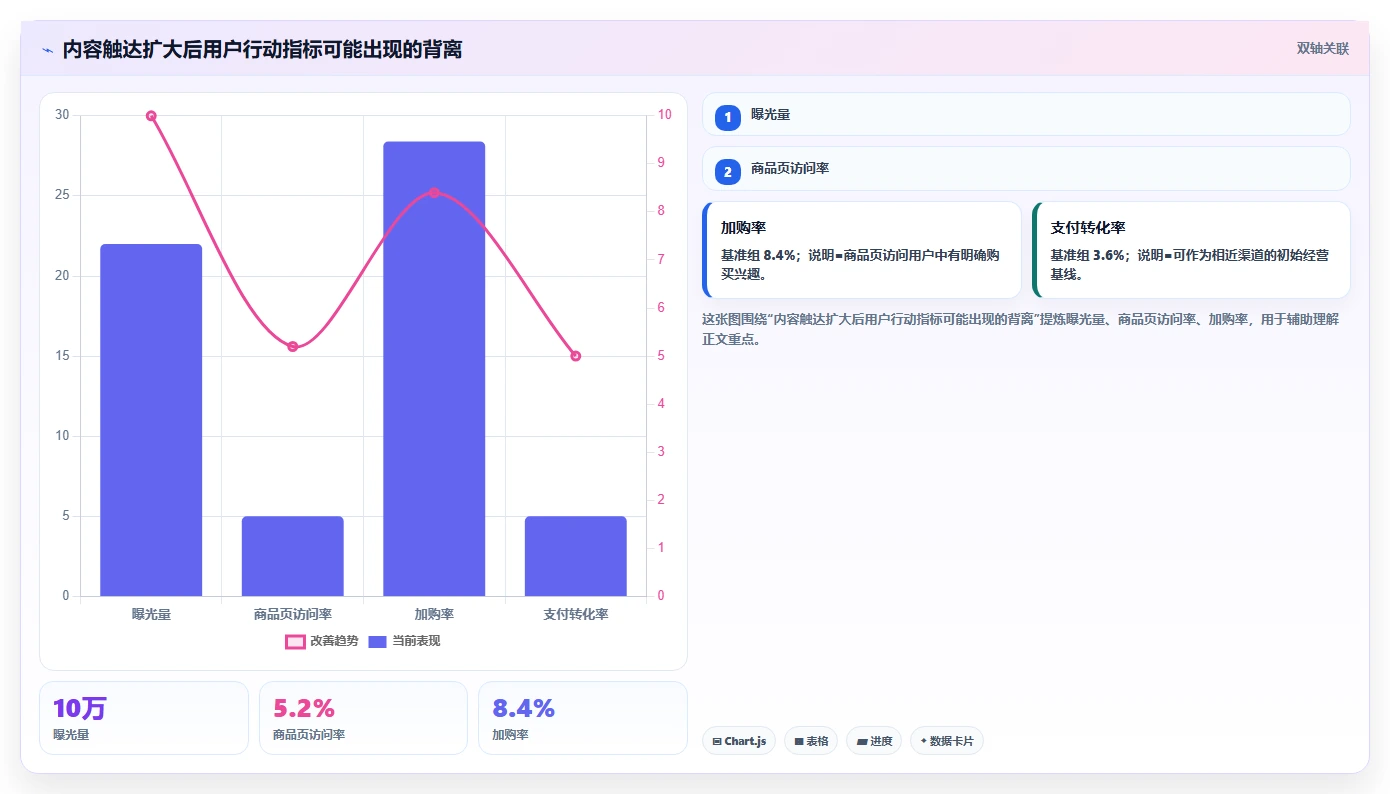Toggle the 改善趋势 legend item
Viewport: 1390px width, 794px height.
click(322, 641)
